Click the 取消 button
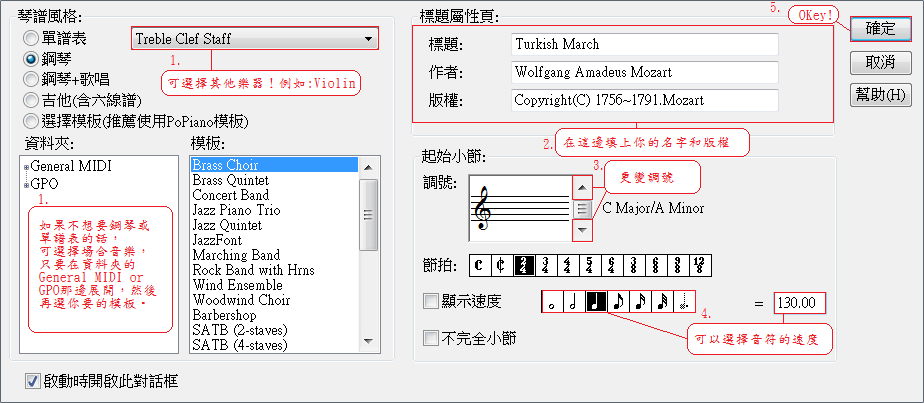The width and height of the screenshot is (924, 403). tap(880, 62)
